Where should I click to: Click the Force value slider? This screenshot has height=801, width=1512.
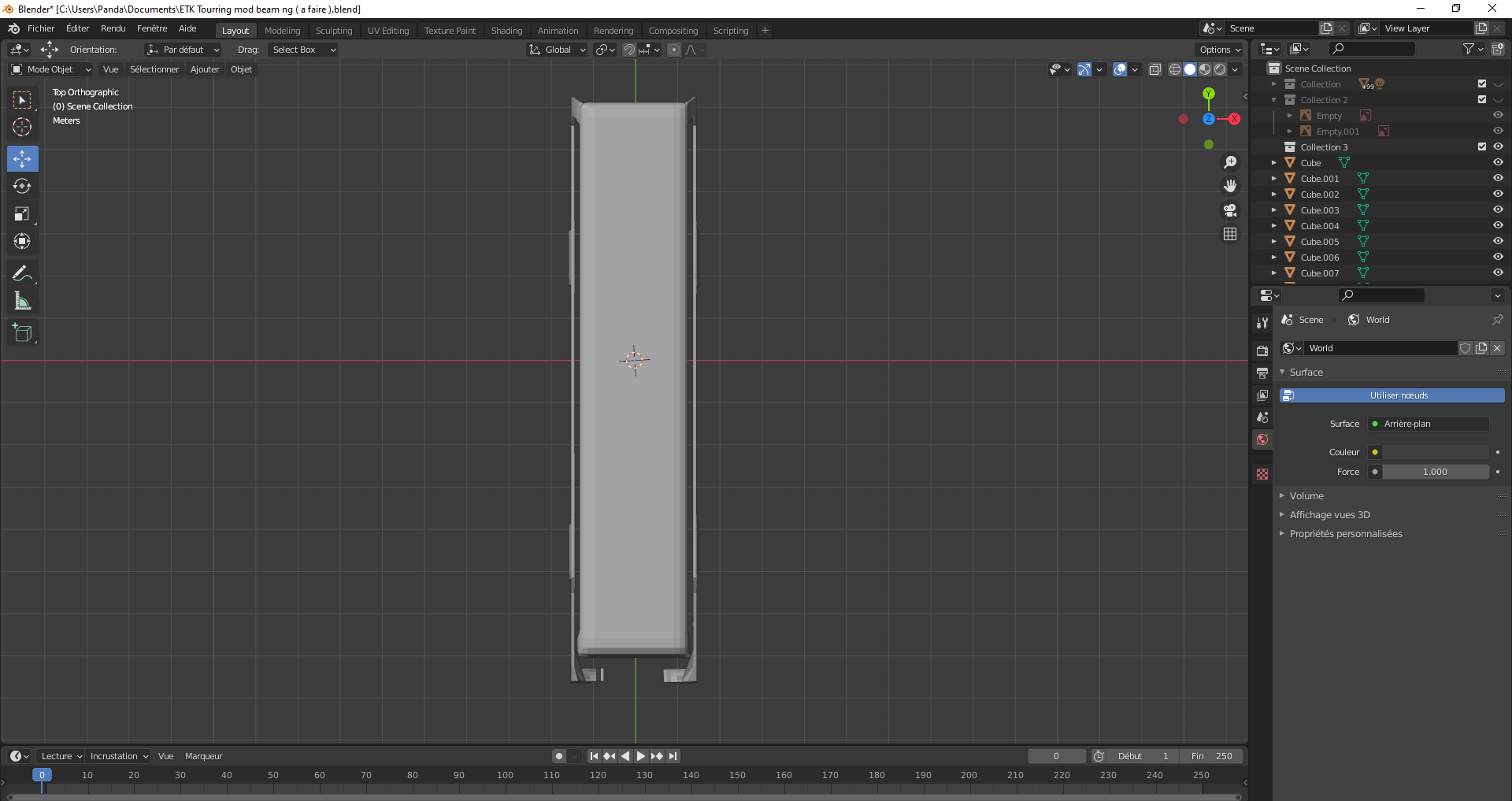[1435, 472]
